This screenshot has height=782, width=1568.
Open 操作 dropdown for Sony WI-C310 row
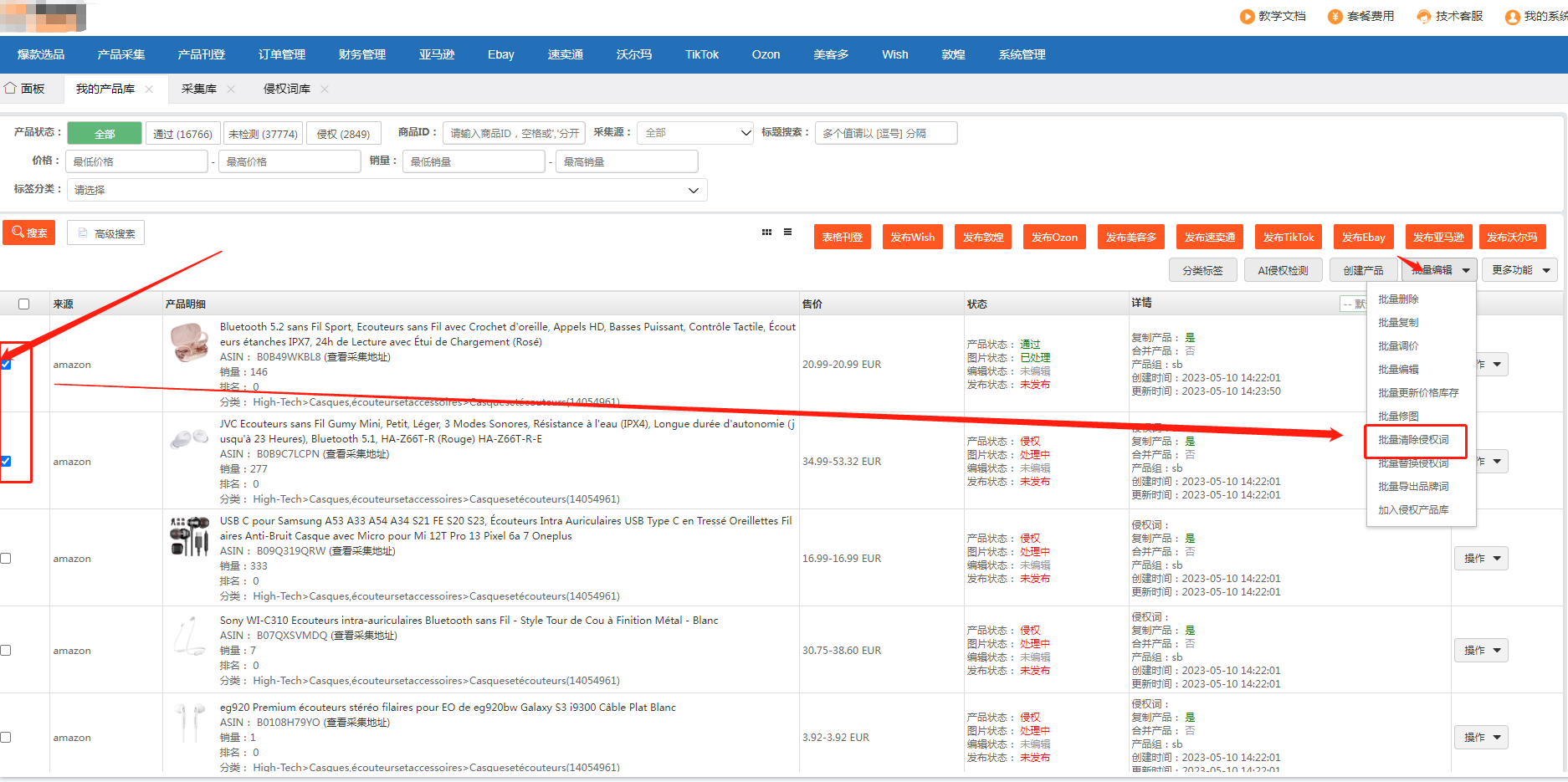click(x=1481, y=650)
